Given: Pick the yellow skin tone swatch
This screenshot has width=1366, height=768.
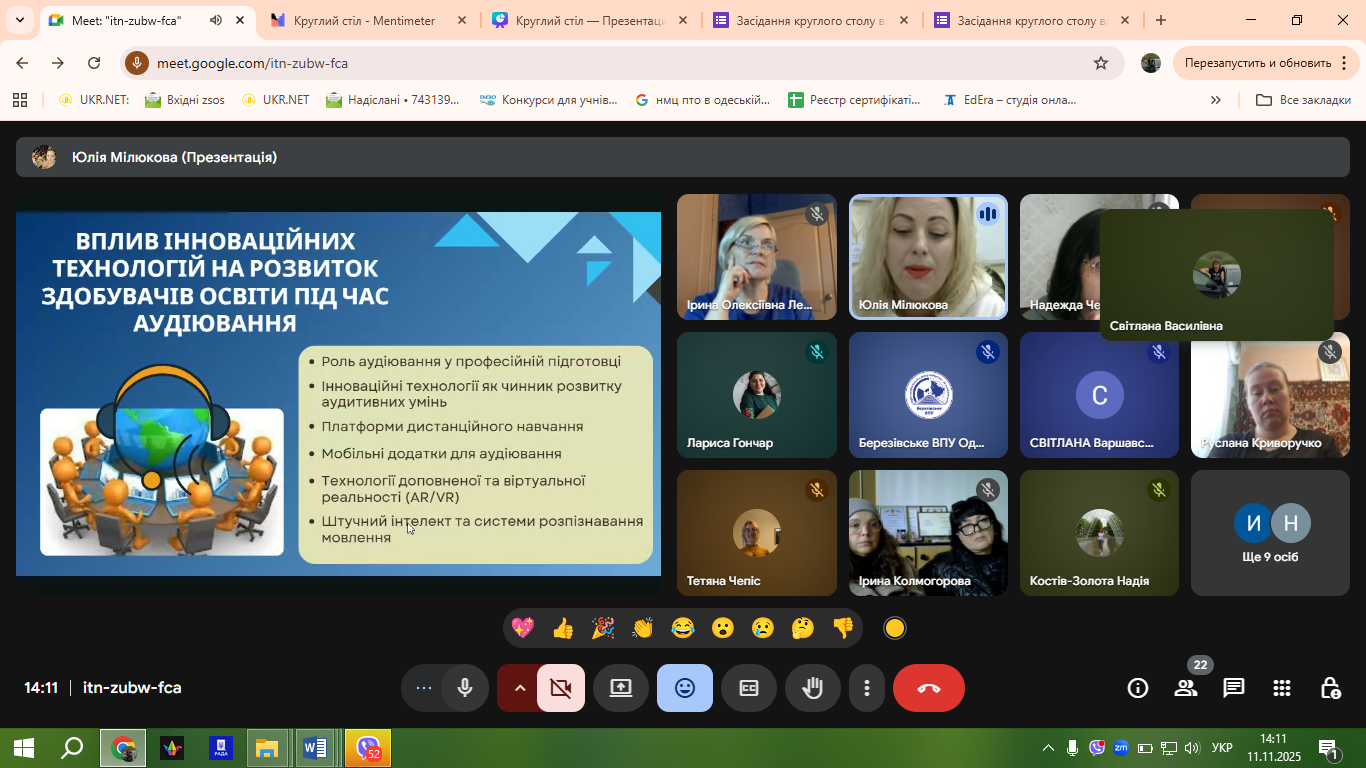Looking at the screenshot, I should pyautogui.click(x=895, y=628).
